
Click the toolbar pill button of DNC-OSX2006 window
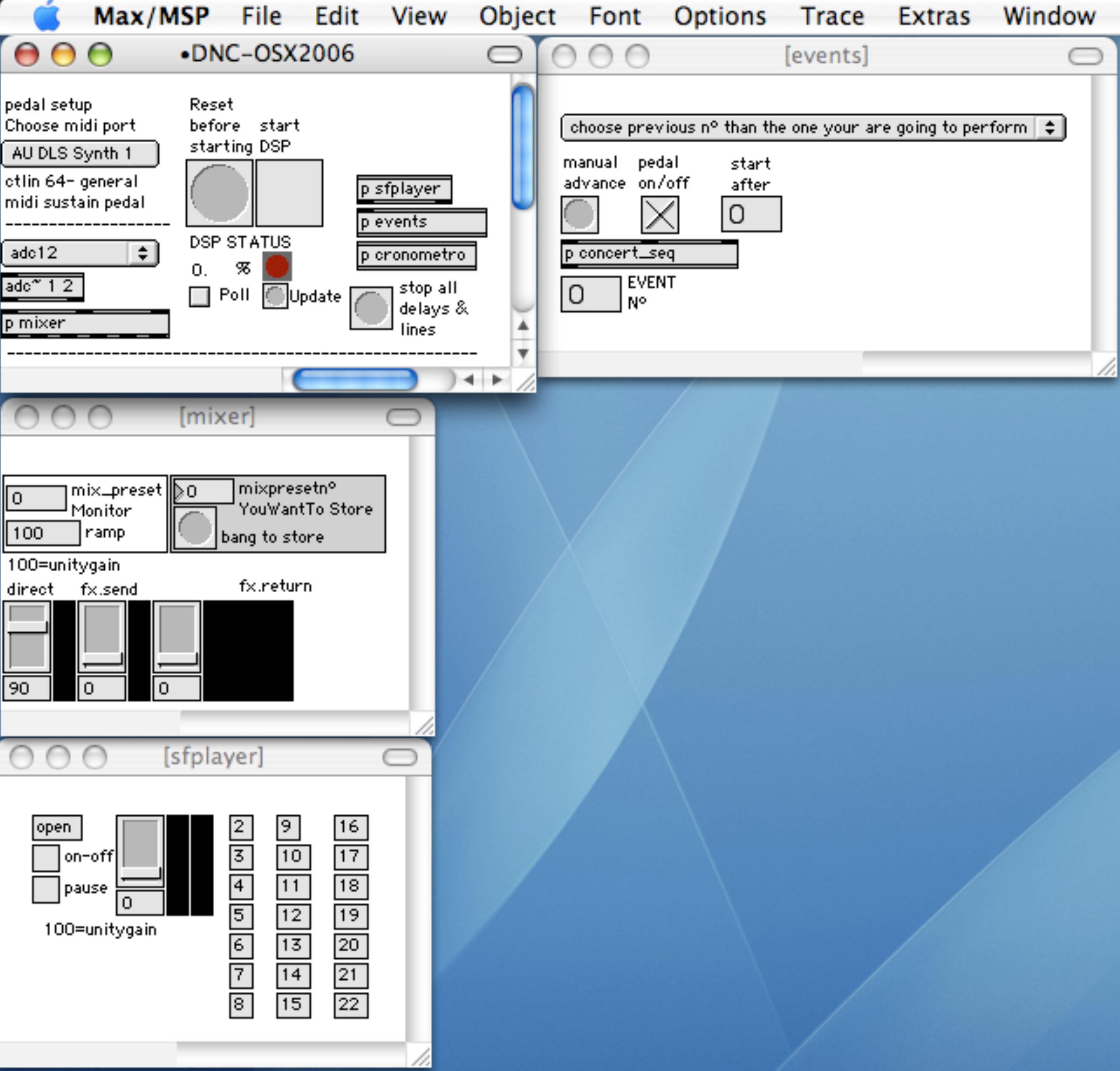coord(505,55)
